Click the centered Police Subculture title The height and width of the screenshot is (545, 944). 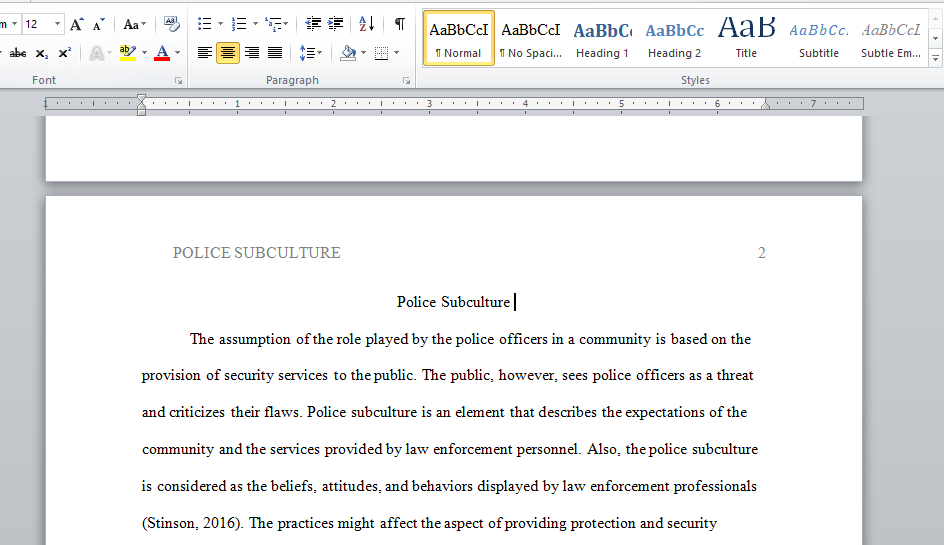[453, 302]
